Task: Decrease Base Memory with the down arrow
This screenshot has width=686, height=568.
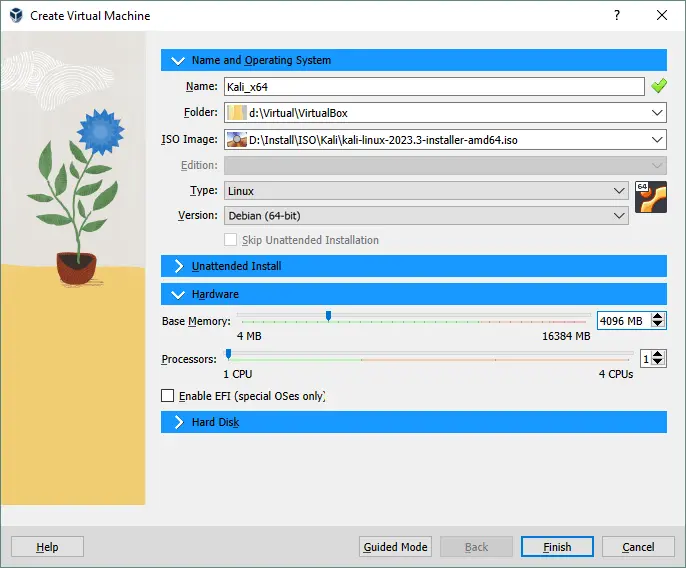Action: tap(658, 324)
